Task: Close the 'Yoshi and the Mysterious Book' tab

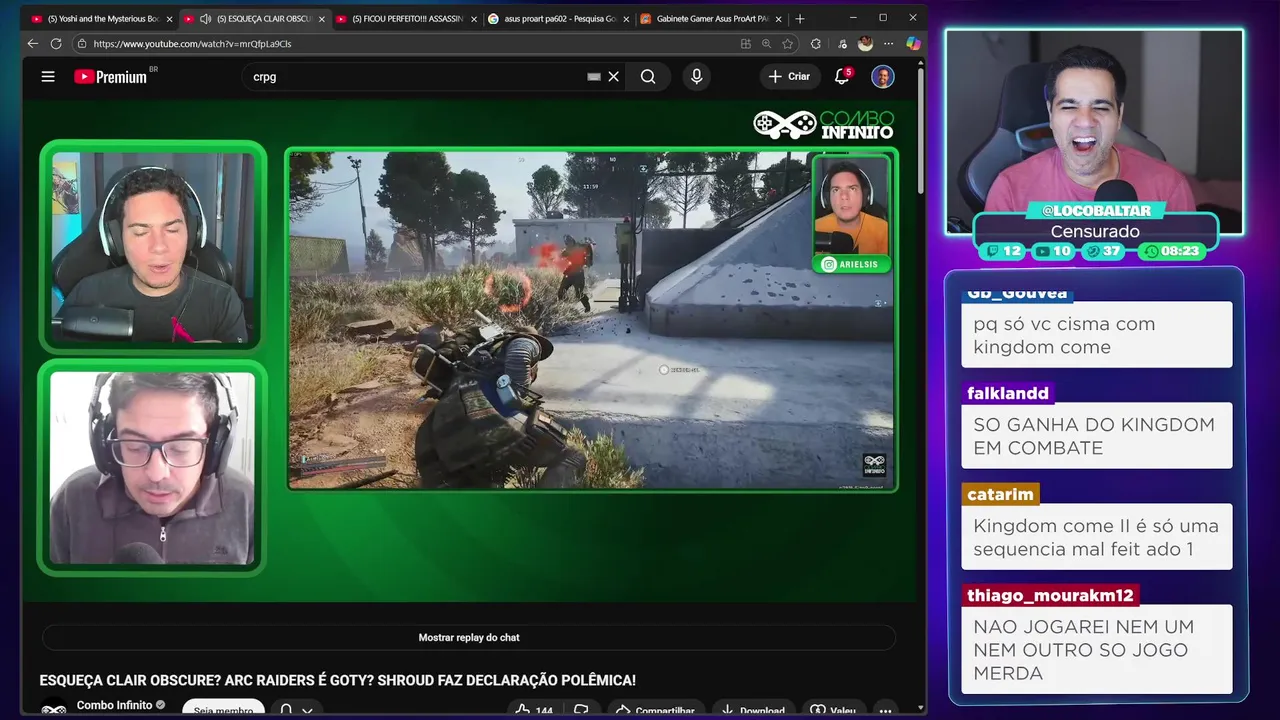Action: point(169,18)
